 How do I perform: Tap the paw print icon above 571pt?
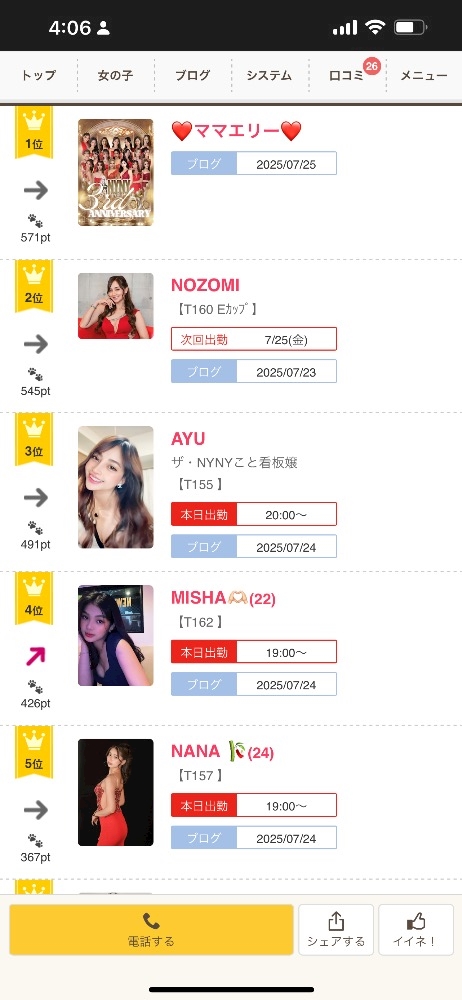click(35, 222)
